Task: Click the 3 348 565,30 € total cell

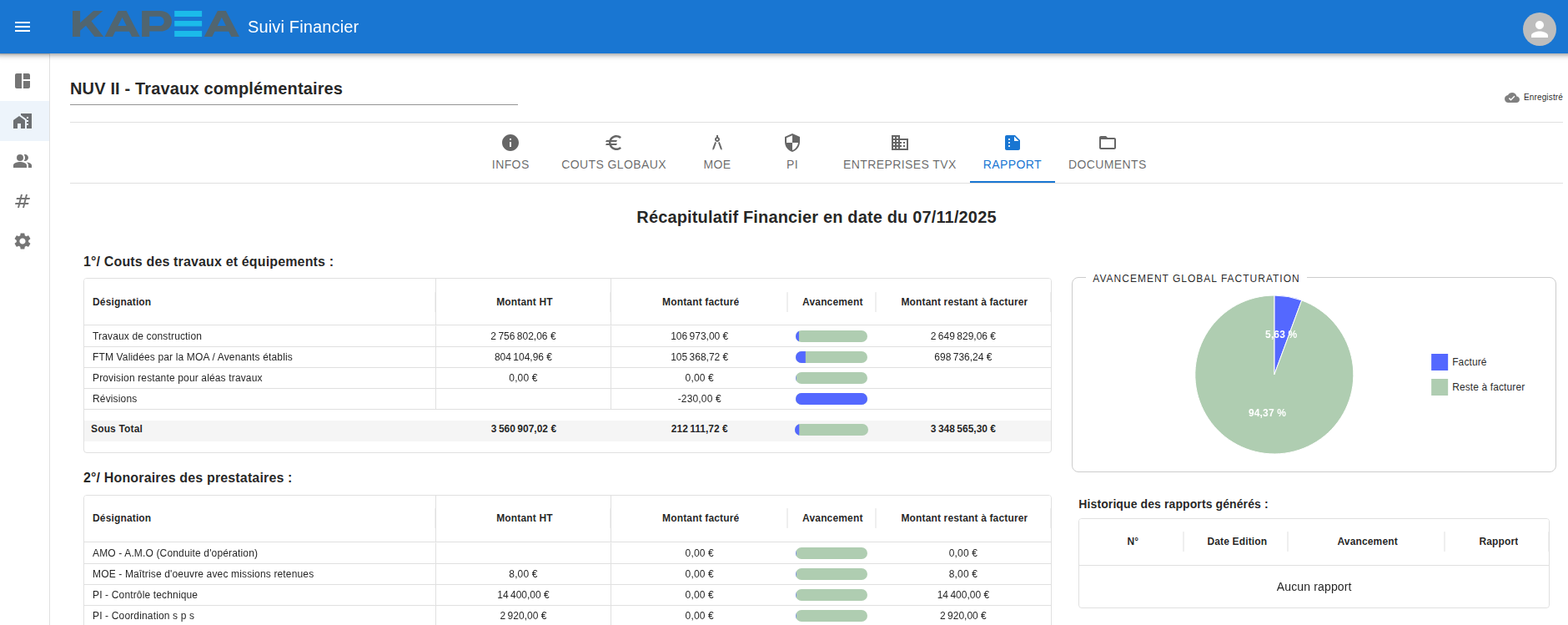Action: [x=963, y=429]
